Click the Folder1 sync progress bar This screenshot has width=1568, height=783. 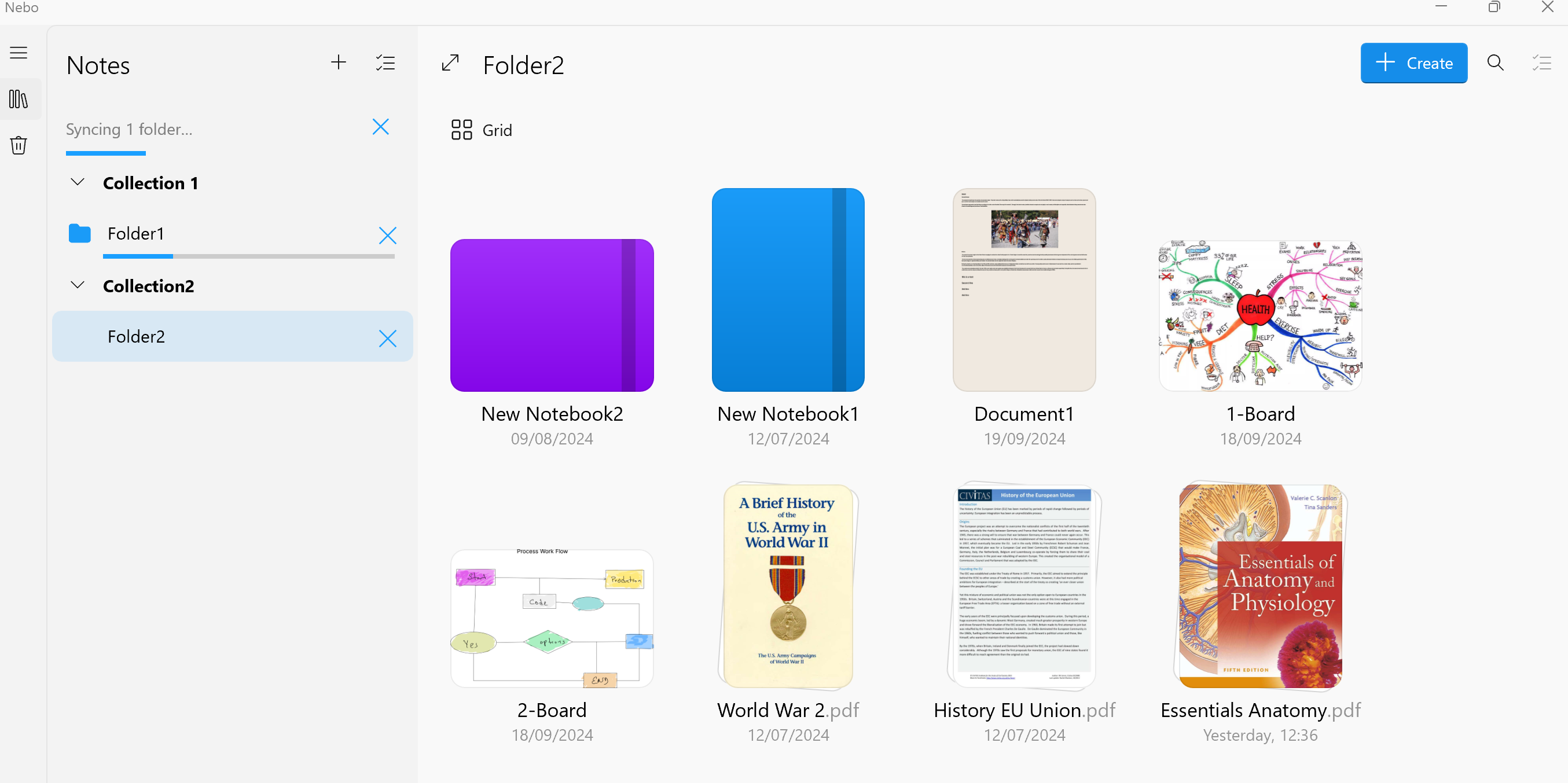[248, 257]
